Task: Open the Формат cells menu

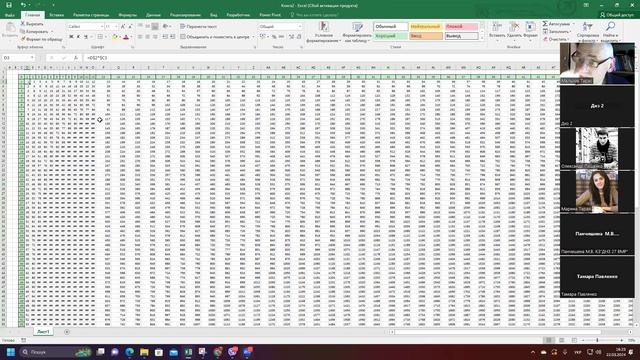Action: [530, 31]
